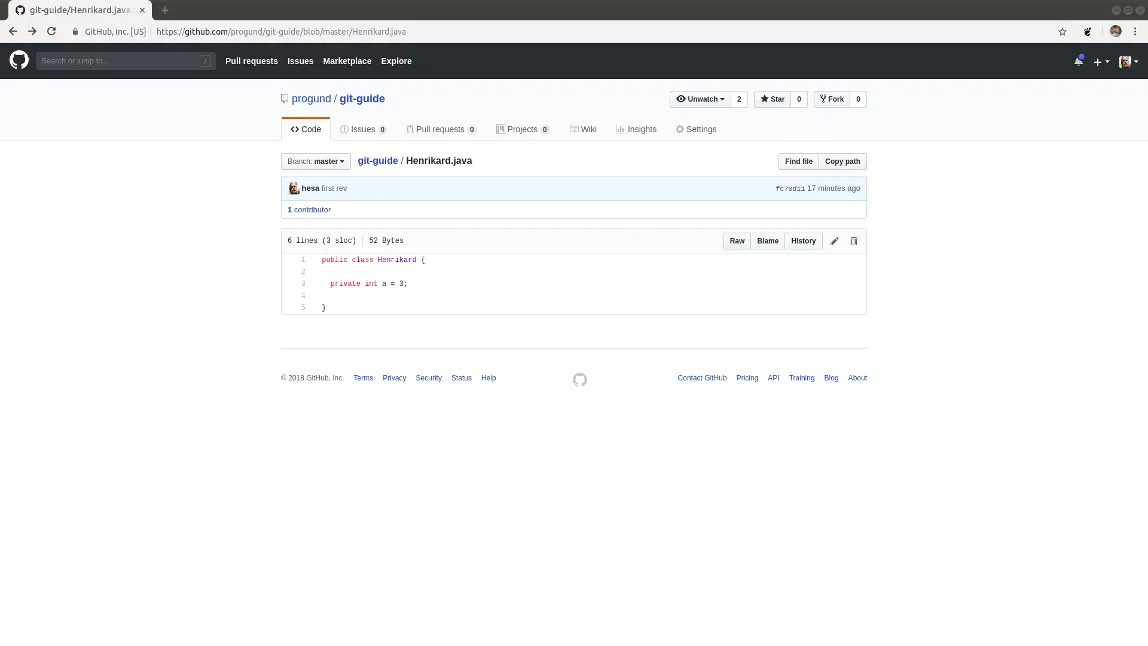
Task: Bookmark this page with the star icon
Action: coord(1062,31)
